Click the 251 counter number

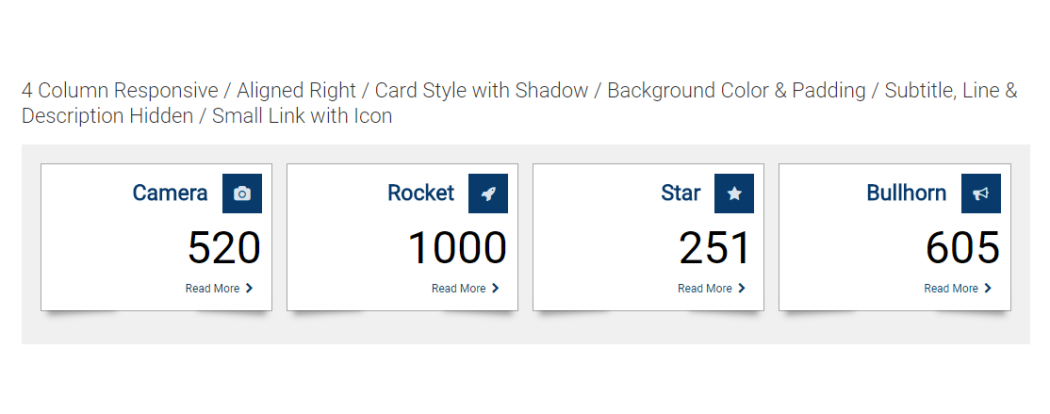click(715, 248)
